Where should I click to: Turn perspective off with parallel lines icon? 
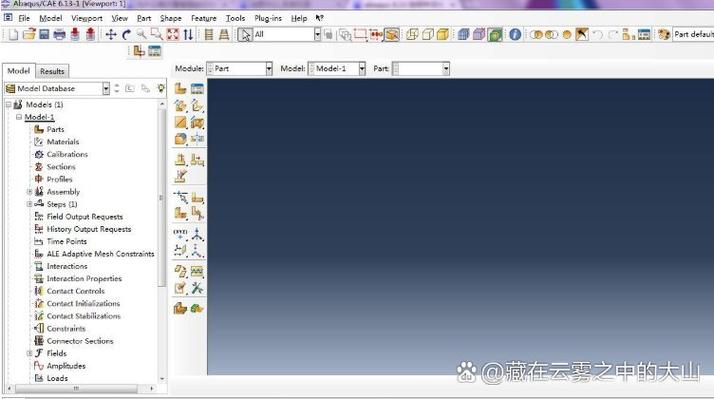click(209, 34)
